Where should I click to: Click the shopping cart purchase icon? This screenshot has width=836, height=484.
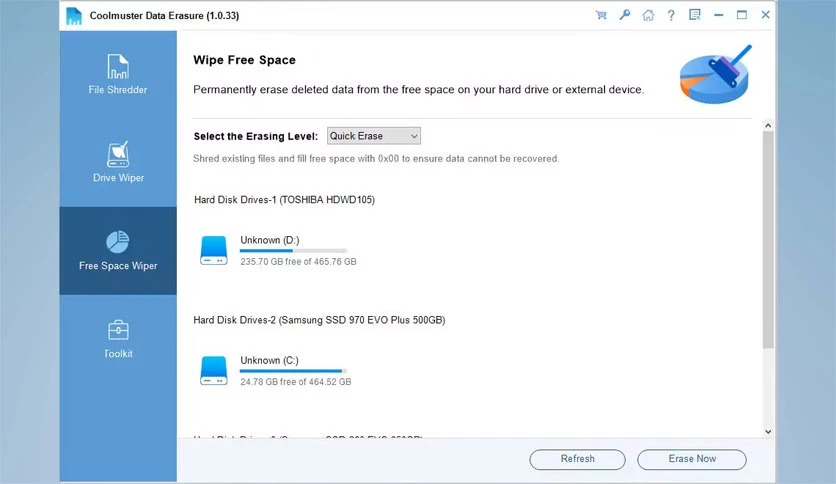point(601,15)
